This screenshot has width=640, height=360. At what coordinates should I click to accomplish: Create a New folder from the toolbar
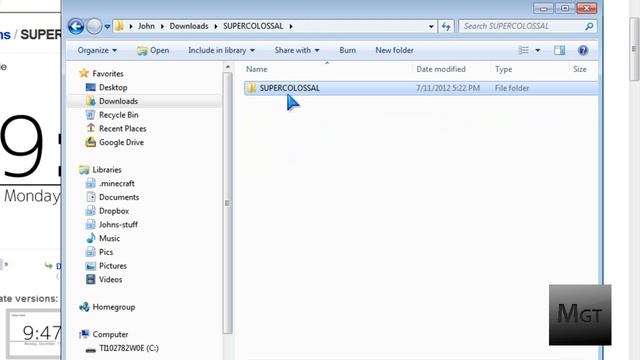point(394,50)
